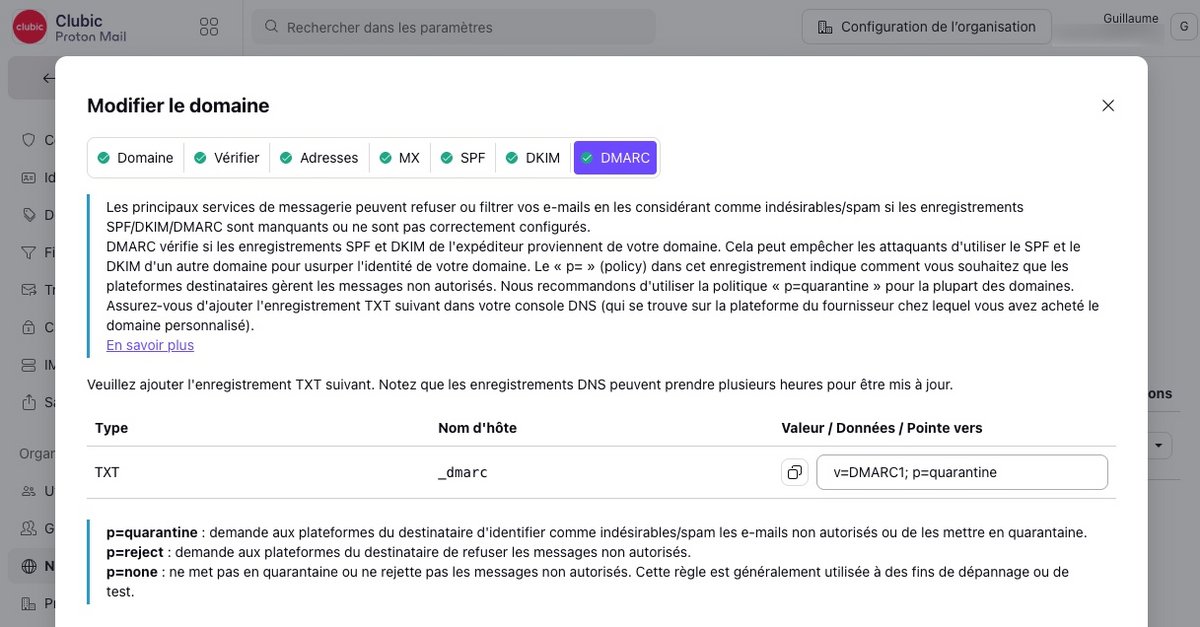
Task: Click the Clubic organization logo
Action: coord(29,28)
